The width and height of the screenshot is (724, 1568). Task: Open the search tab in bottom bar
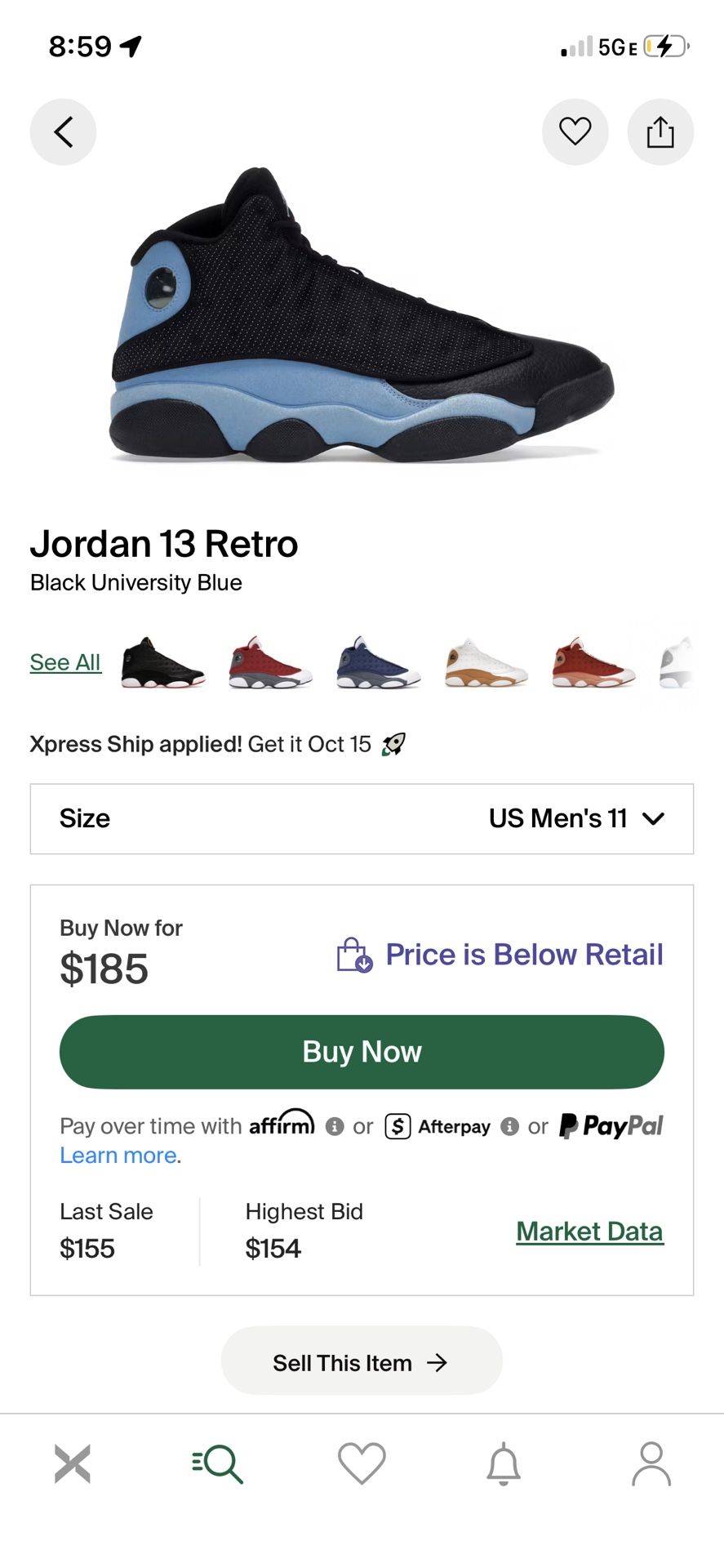[x=218, y=1463]
